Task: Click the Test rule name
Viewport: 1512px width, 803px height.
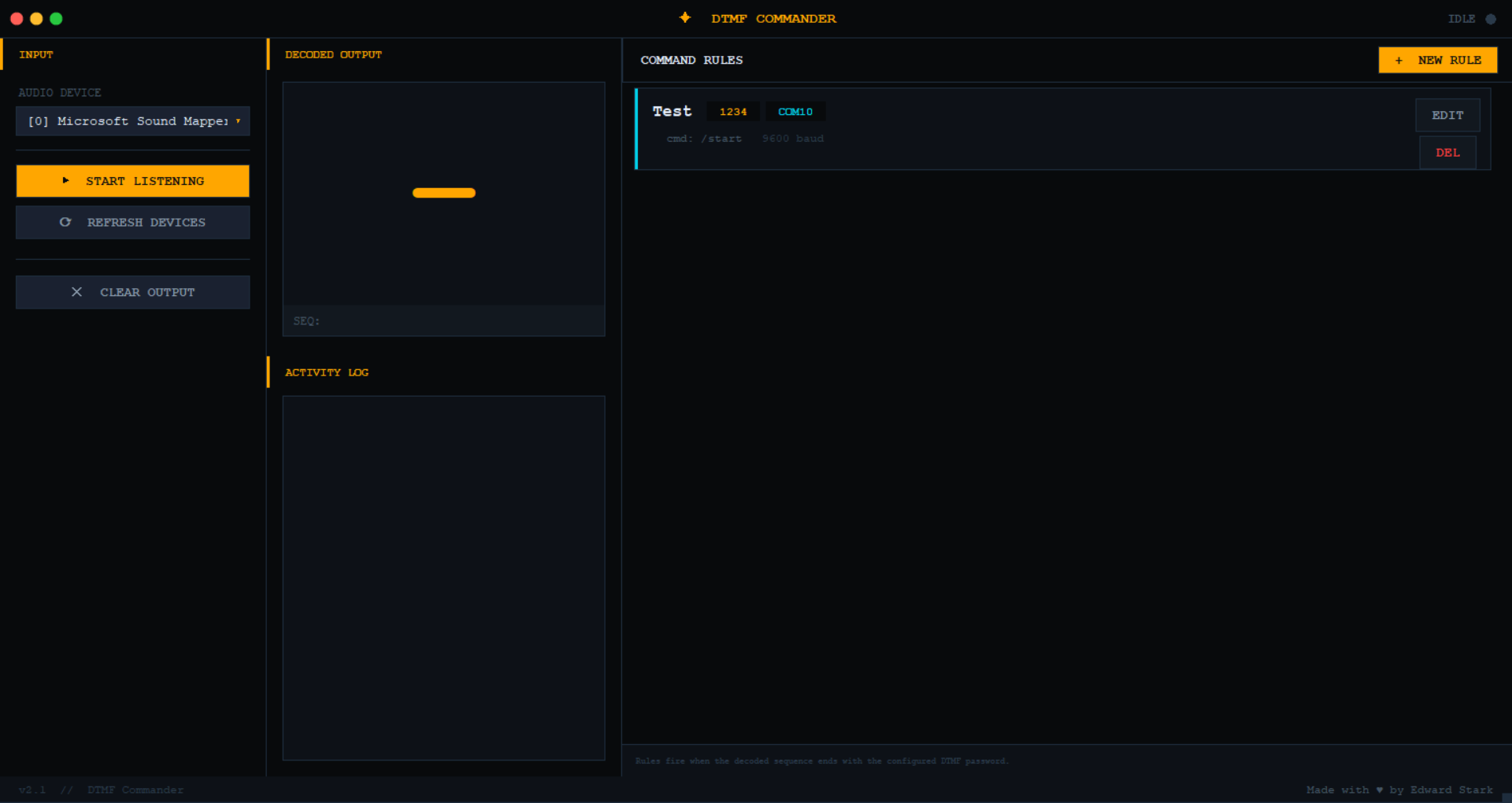Action: coord(672,111)
